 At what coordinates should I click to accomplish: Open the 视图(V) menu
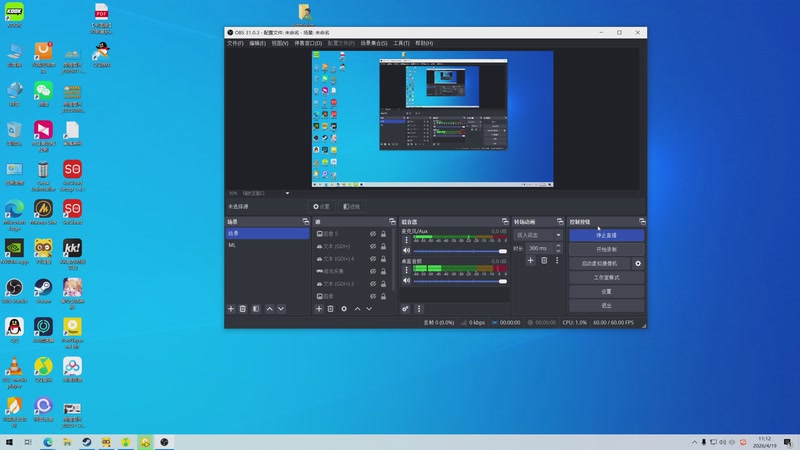pyautogui.click(x=280, y=43)
